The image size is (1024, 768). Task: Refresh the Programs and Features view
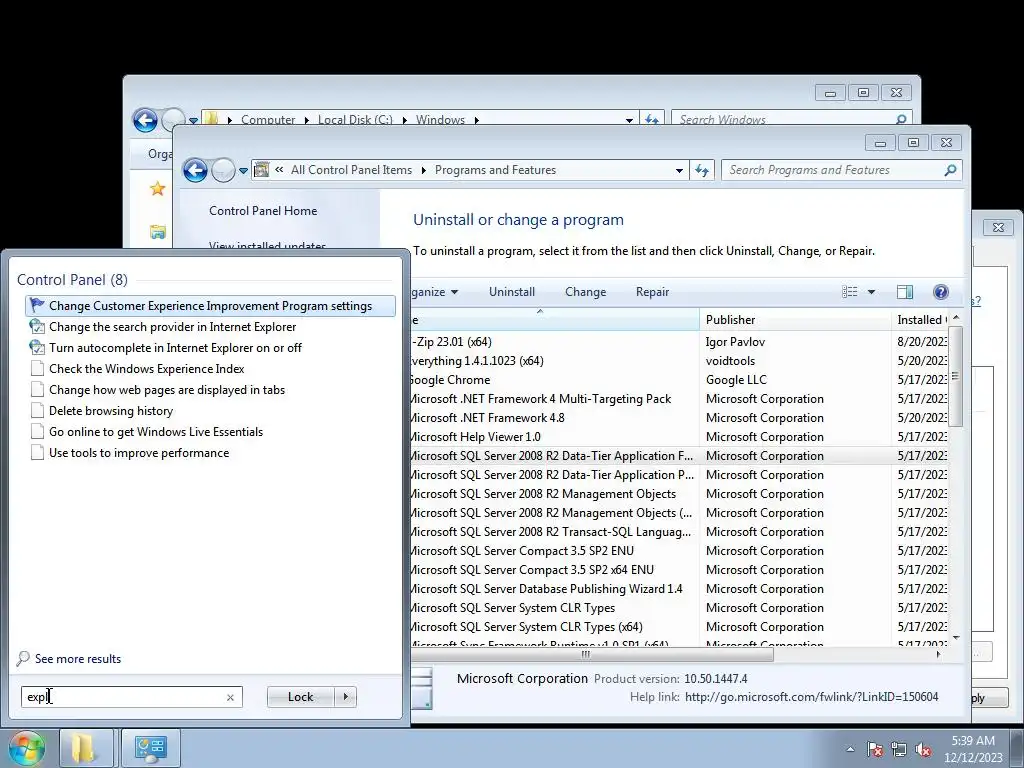pos(702,170)
